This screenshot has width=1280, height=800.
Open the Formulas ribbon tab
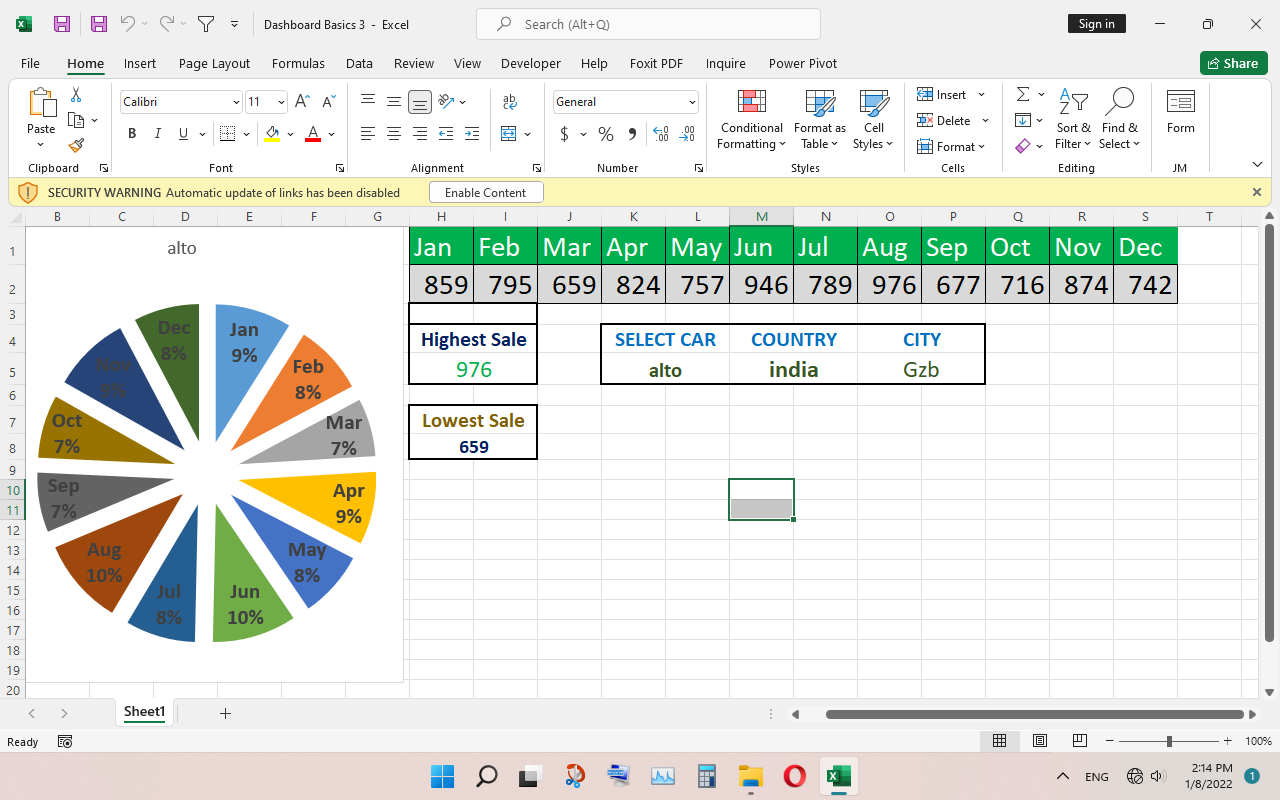298,63
